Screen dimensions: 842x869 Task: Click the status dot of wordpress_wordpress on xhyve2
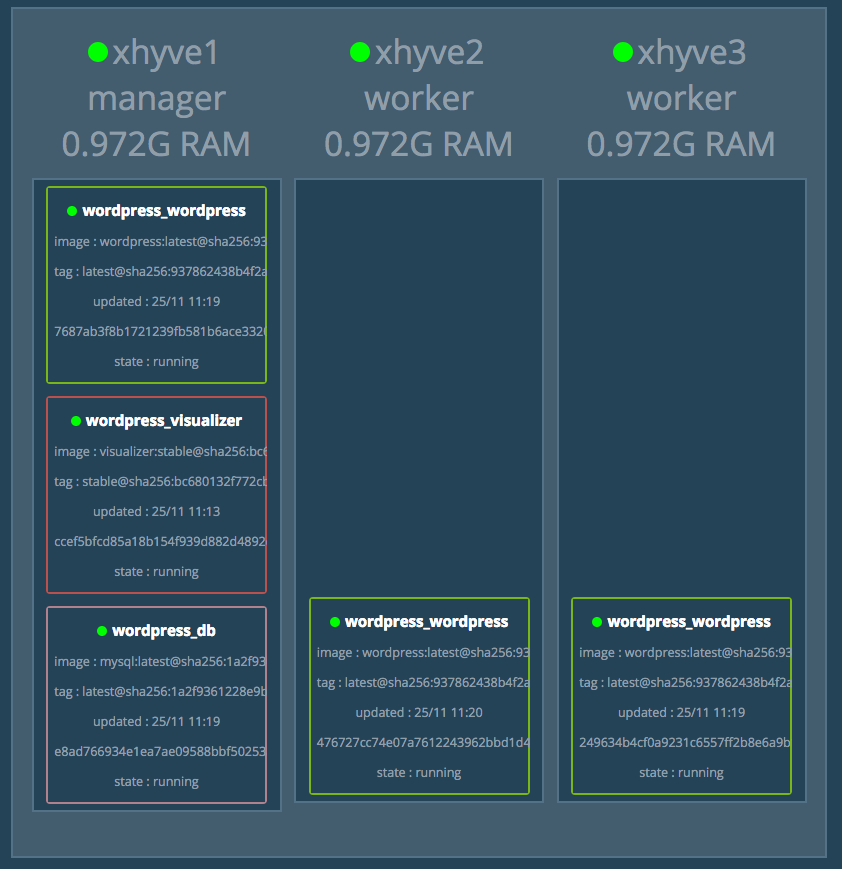coord(335,622)
